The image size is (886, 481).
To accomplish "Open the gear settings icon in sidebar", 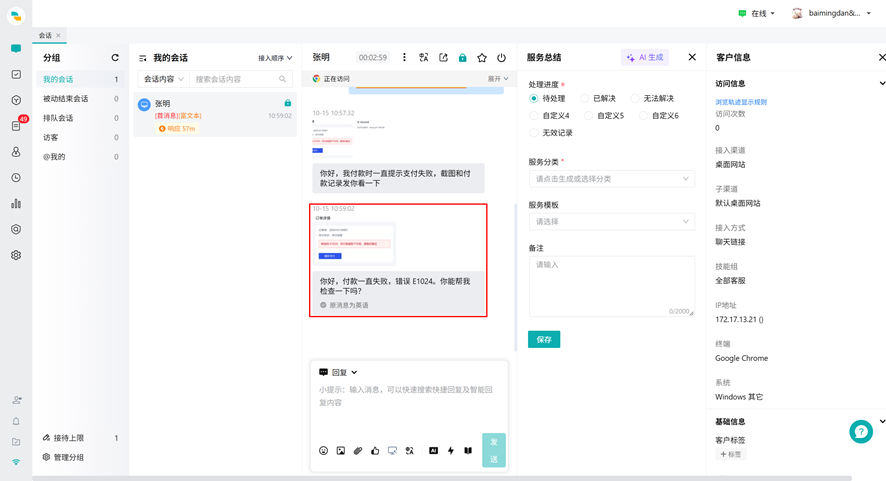I will (x=16, y=255).
